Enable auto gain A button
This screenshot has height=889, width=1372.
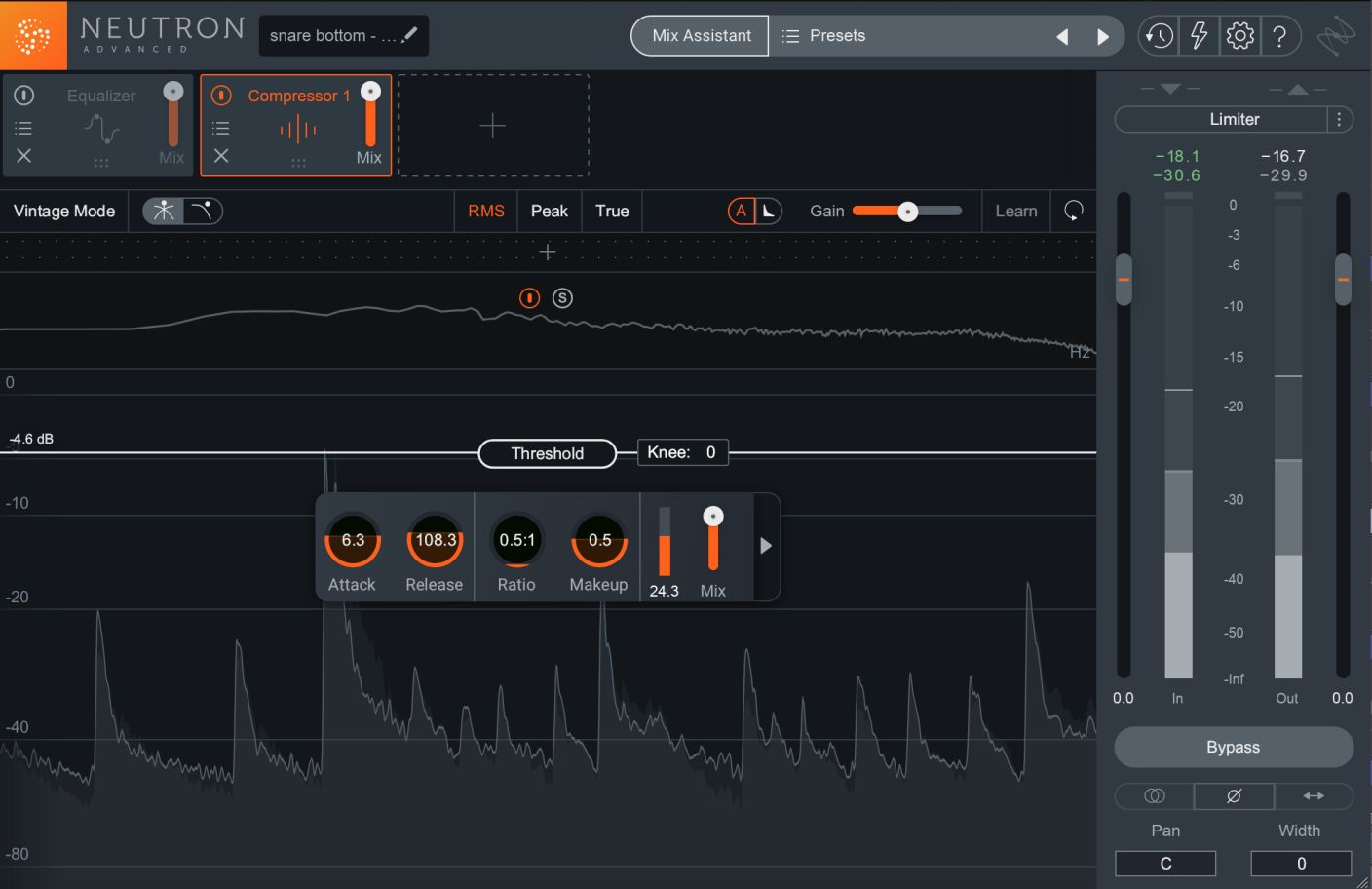(x=742, y=211)
